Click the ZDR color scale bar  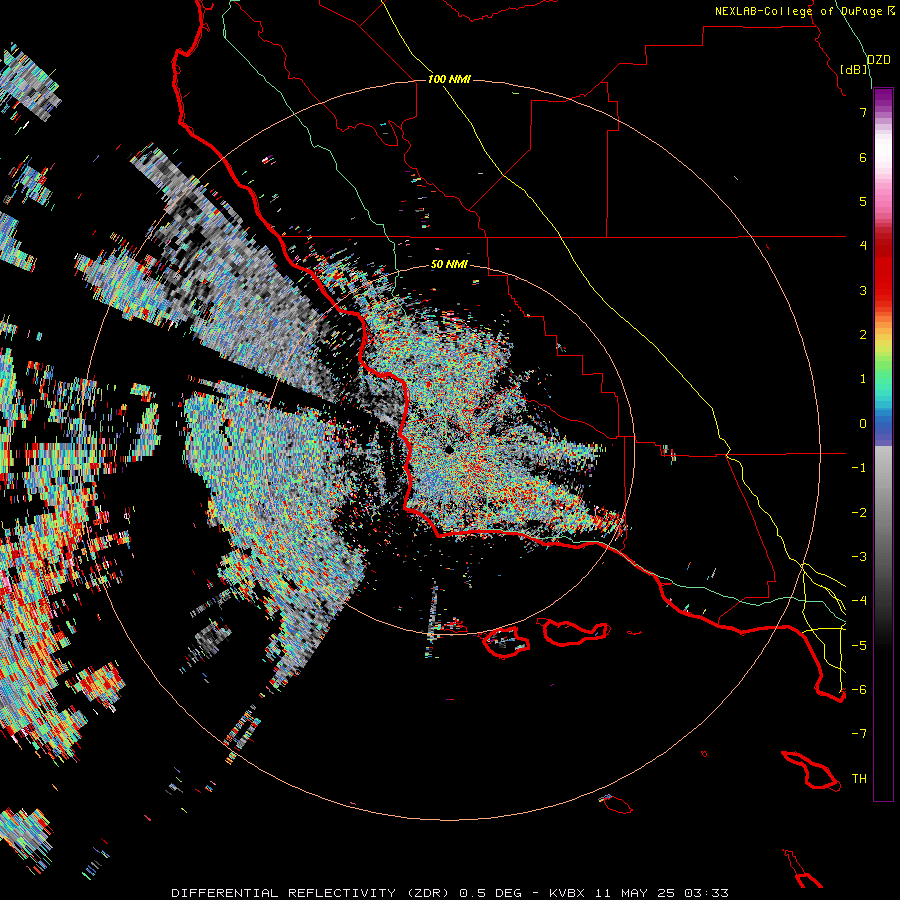883,444
